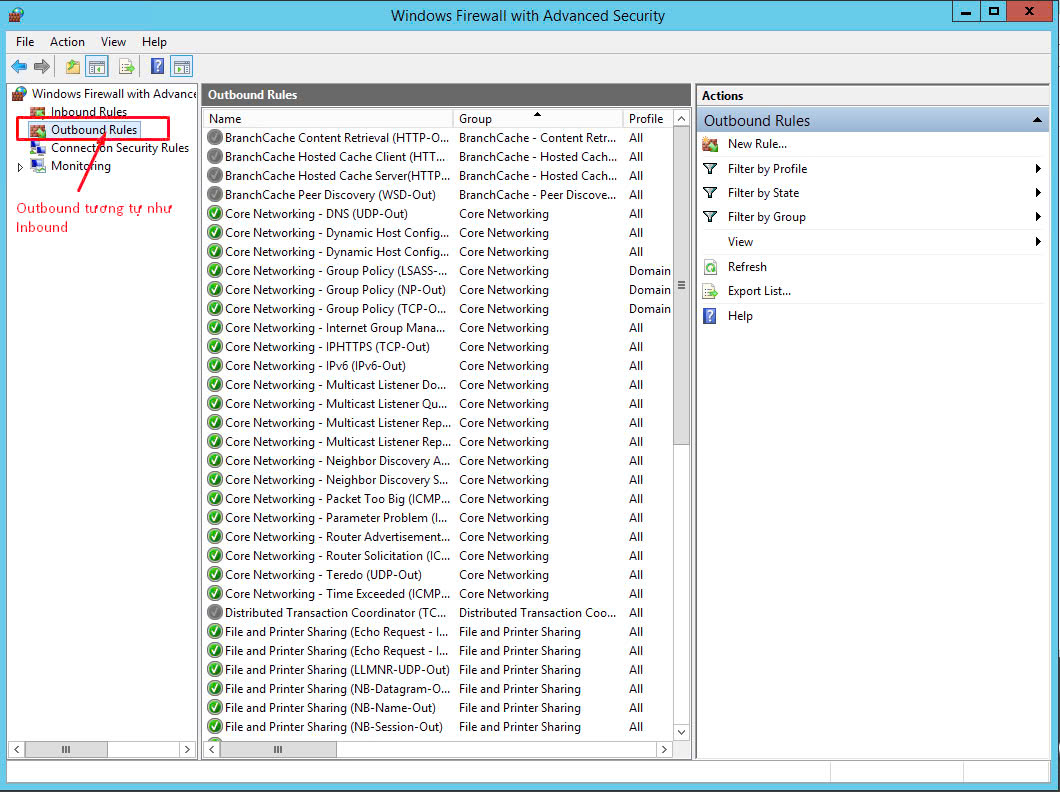Click the green Refresh icon in Actions
This screenshot has width=1060, height=792.
[710, 267]
